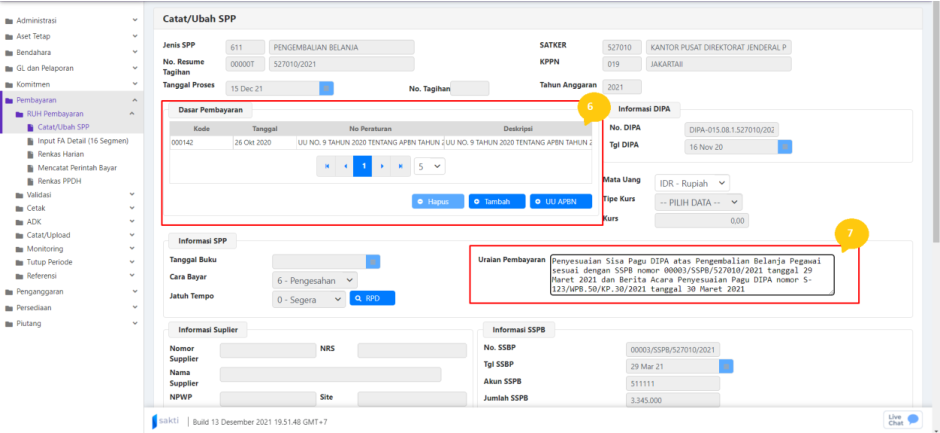Open Mata Uang dropdown IDR - Rupiah
This screenshot has width=940, height=433.
(x=691, y=183)
